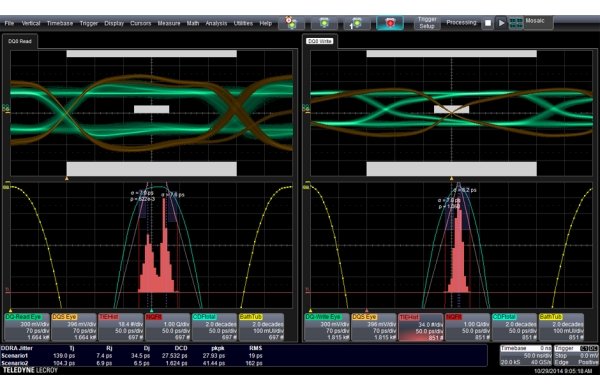Click the white square stop processing icon
Screen dimensions: 600x390
coord(488,23)
